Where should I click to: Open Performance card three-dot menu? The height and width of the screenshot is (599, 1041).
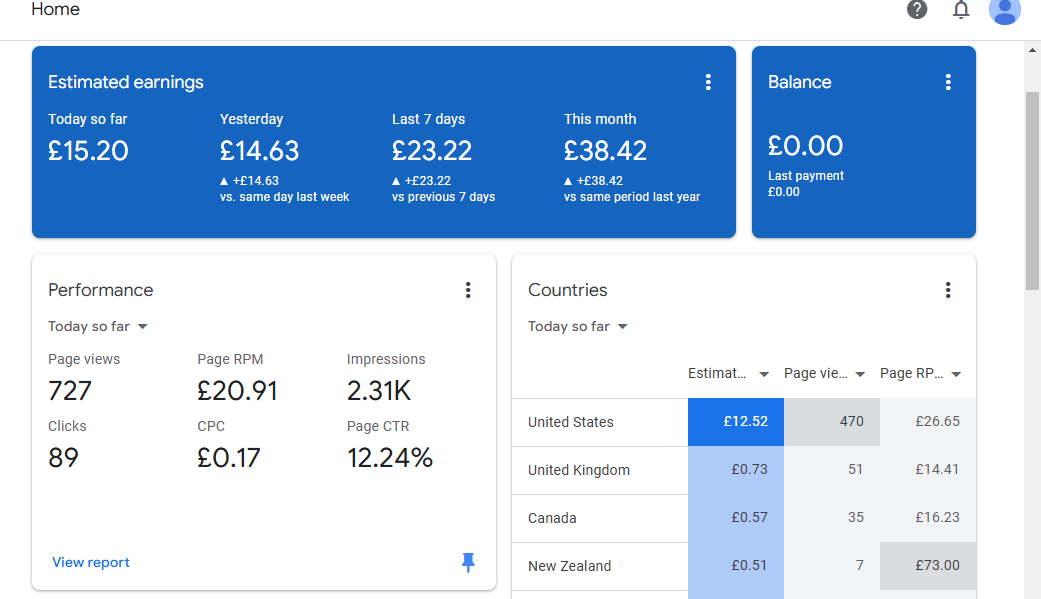468,290
